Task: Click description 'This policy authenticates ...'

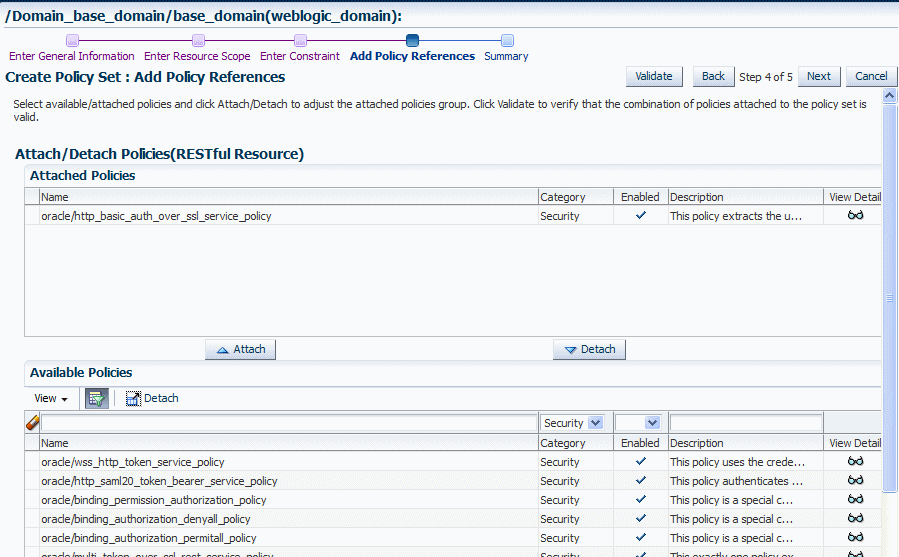Action: click(736, 481)
